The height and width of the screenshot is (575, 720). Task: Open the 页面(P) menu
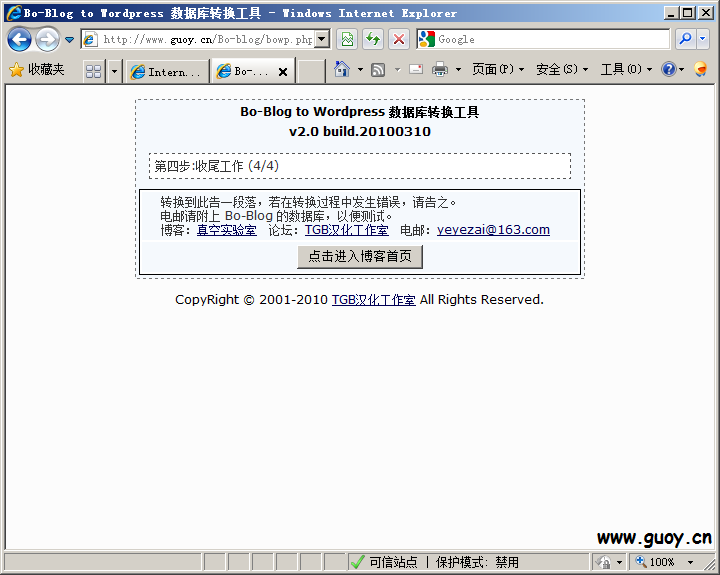click(498, 69)
